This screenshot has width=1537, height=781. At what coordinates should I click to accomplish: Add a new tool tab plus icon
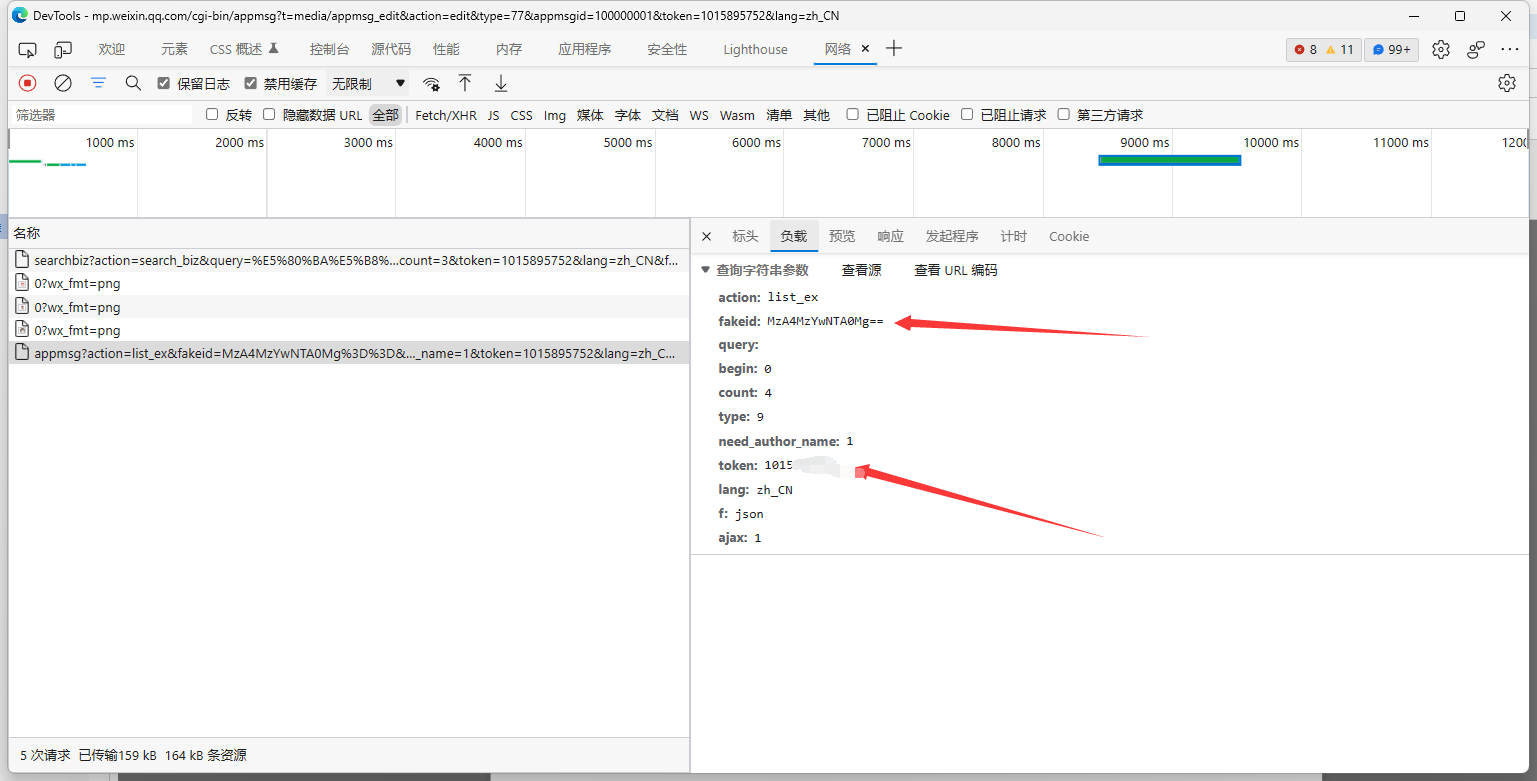[894, 48]
